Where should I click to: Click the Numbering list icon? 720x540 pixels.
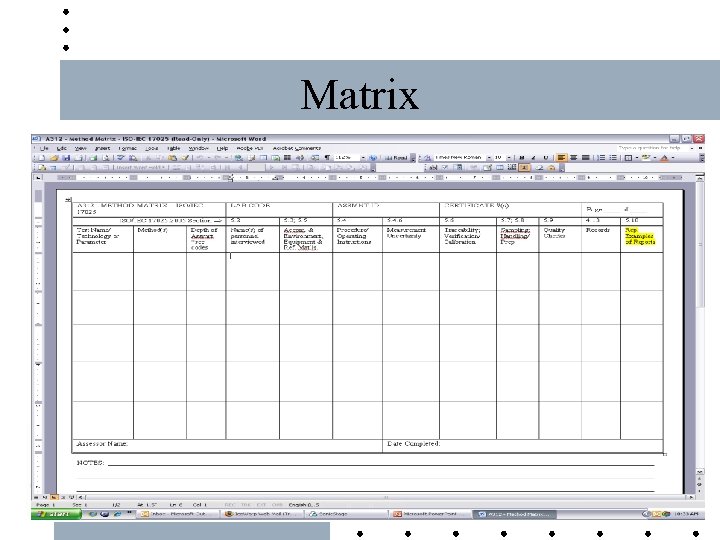601,158
